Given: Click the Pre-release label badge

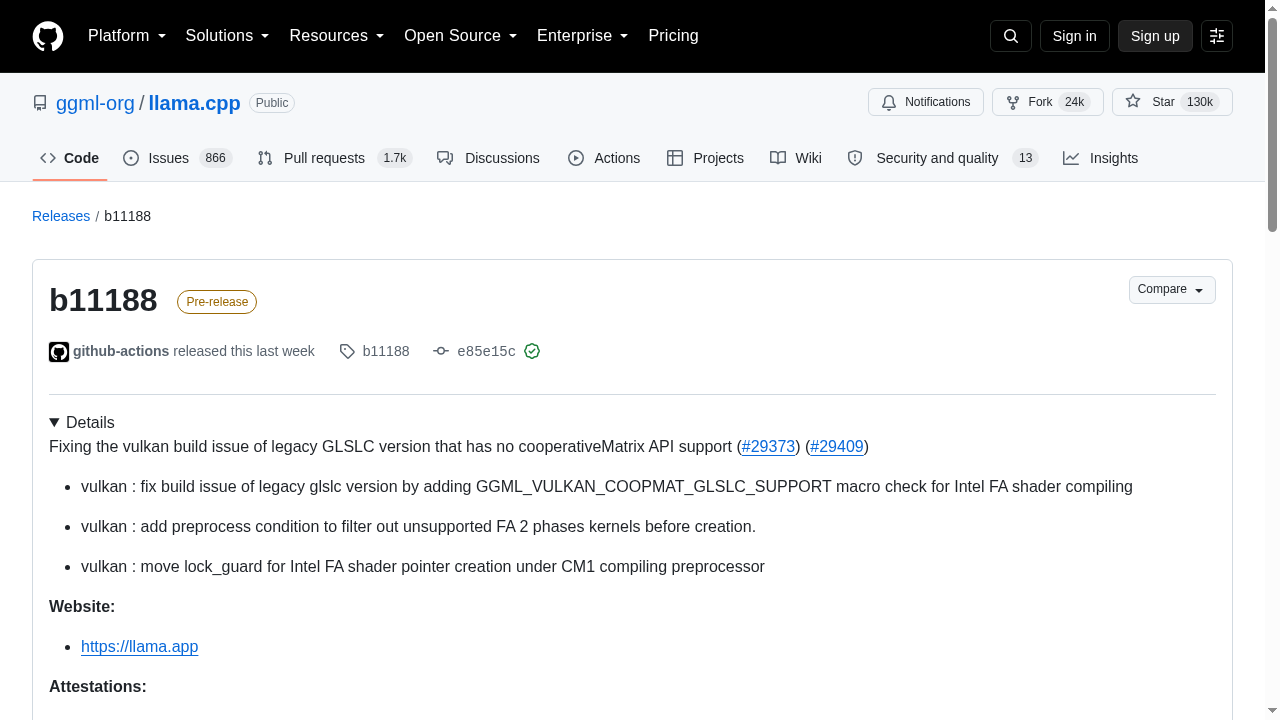Looking at the screenshot, I should click(x=217, y=302).
